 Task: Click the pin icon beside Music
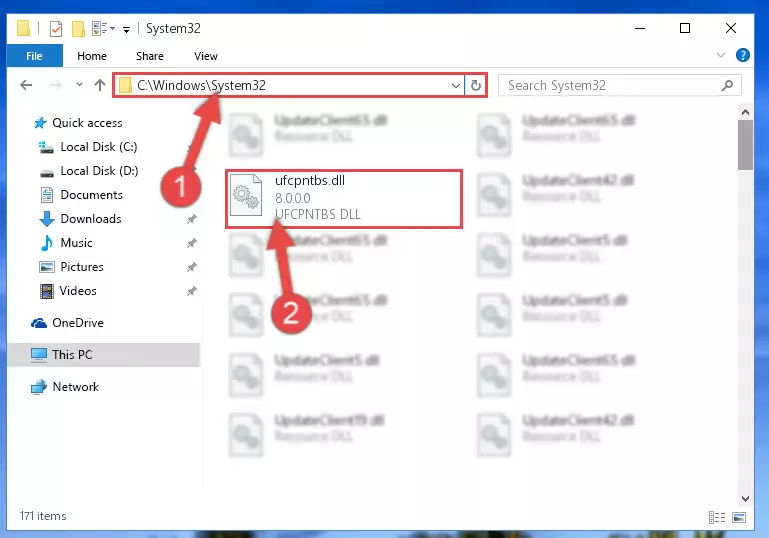191,243
